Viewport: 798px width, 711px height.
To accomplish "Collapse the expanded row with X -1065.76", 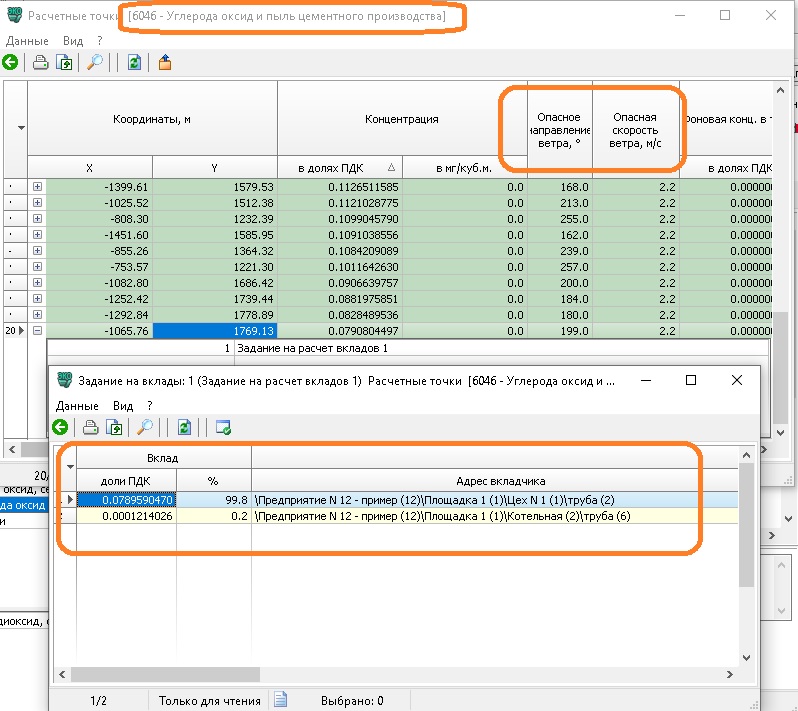I will tap(38, 330).
